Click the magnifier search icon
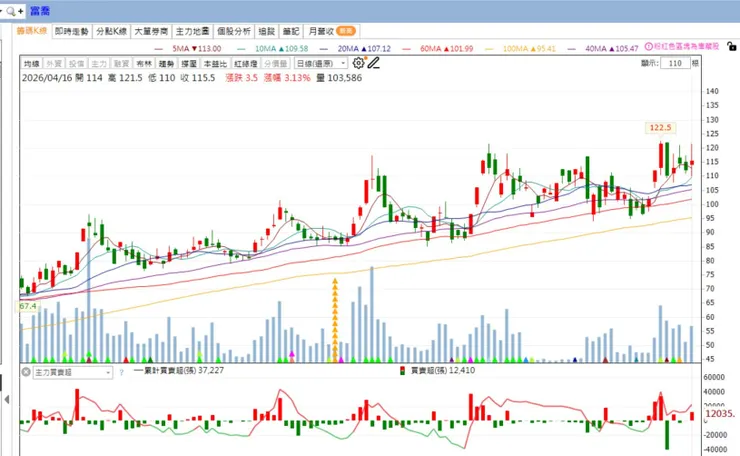The width and height of the screenshot is (740, 456). [x=11, y=11]
